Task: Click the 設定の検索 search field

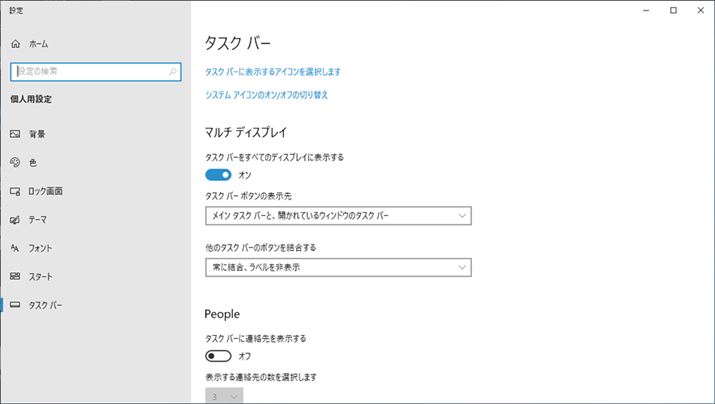Action: coord(88,72)
